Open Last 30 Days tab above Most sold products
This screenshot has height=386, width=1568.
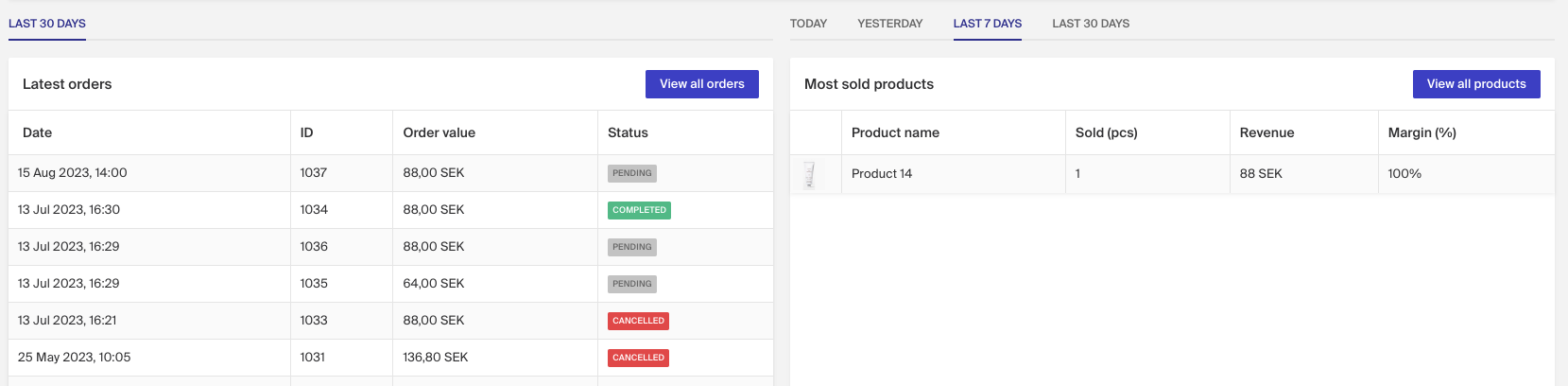(1091, 24)
